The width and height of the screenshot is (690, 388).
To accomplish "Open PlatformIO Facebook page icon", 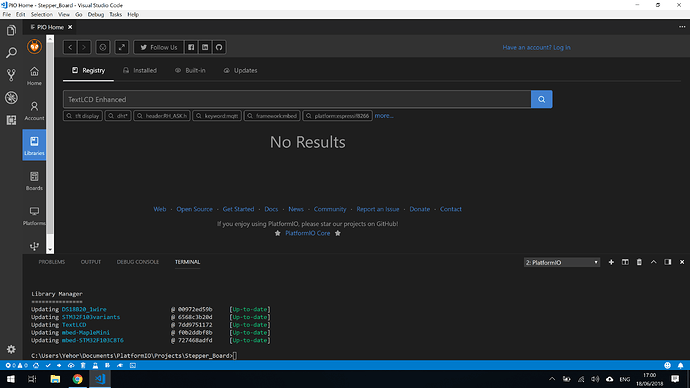I will coord(191,47).
